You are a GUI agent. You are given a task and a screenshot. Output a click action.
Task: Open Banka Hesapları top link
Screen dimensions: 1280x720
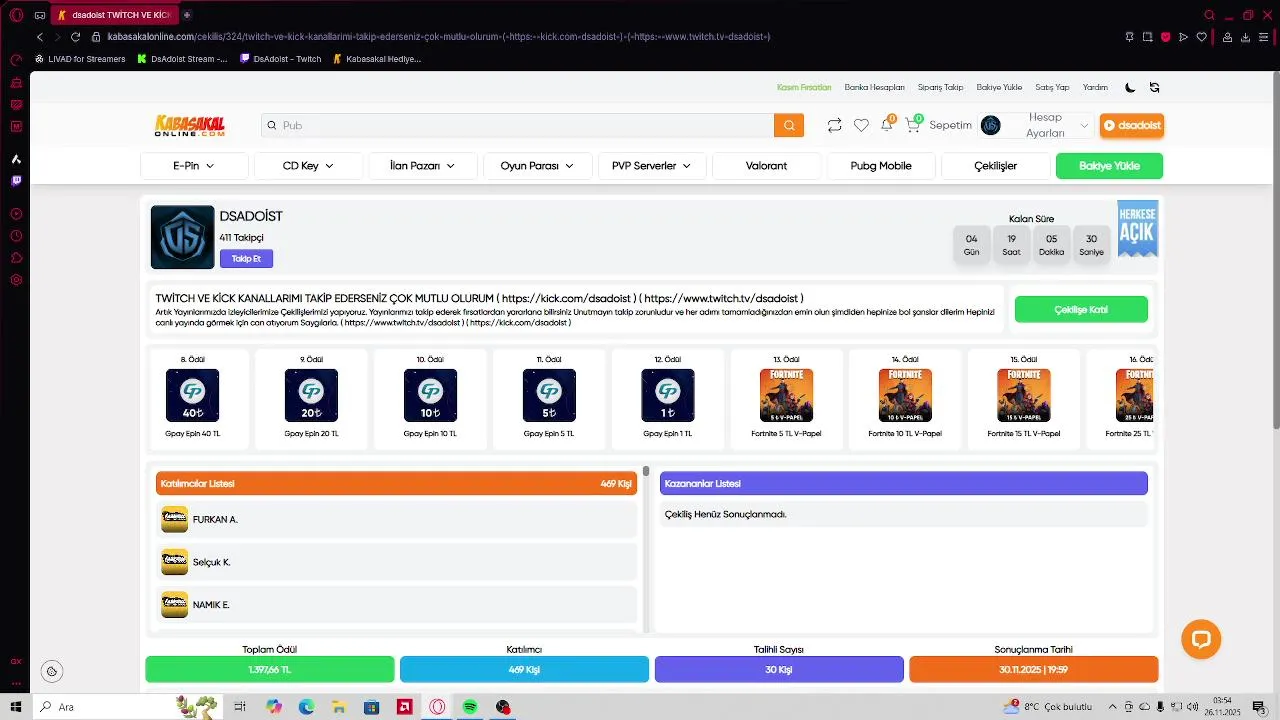874,87
